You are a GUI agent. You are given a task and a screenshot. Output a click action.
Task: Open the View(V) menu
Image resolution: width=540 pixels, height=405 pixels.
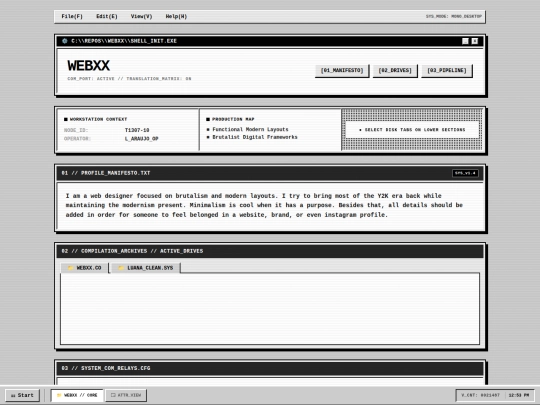tap(142, 17)
